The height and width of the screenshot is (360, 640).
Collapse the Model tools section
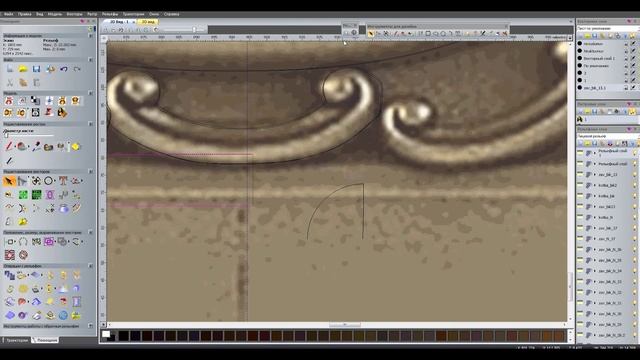(91, 93)
